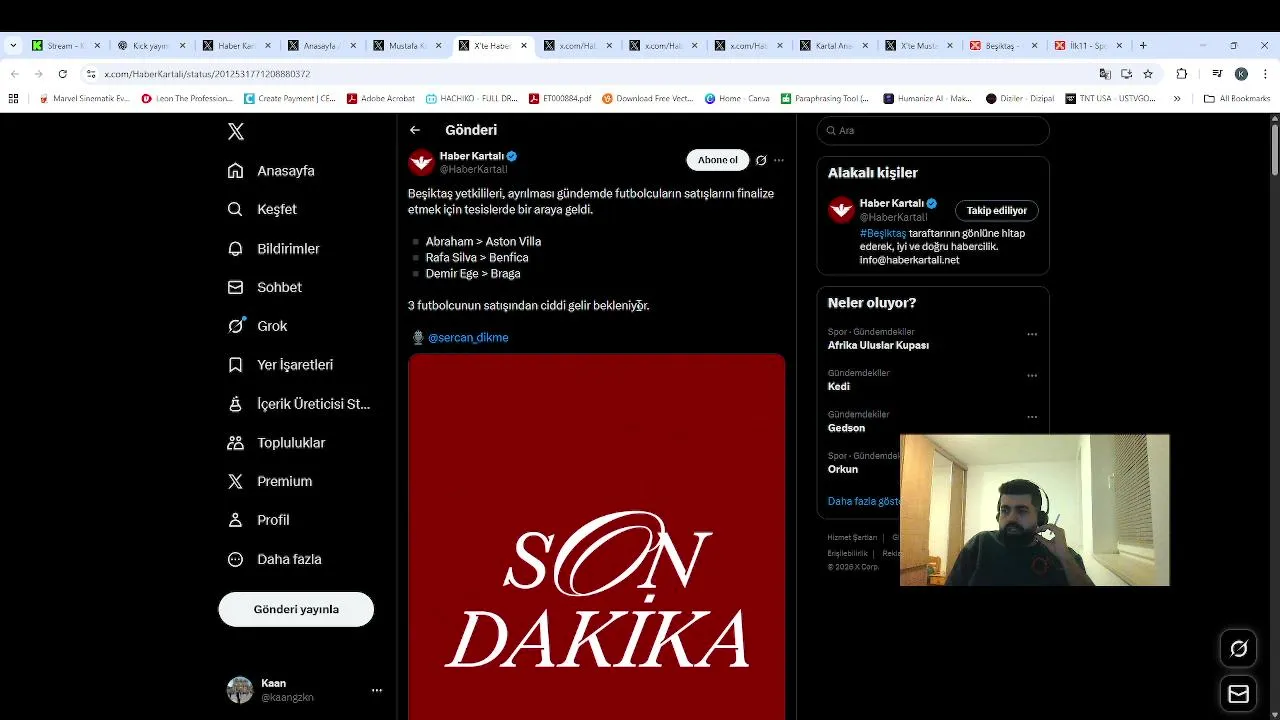
Task: Open Daha fazla menu in sidebar
Action: [x=275, y=559]
